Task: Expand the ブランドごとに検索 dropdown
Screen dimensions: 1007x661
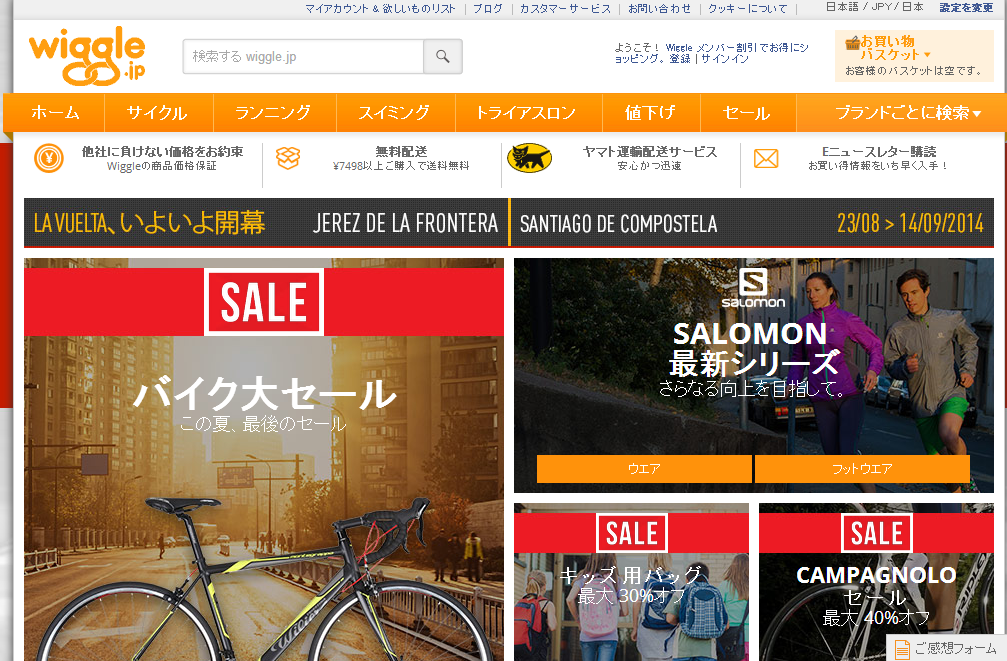Action: click(907, 113)
